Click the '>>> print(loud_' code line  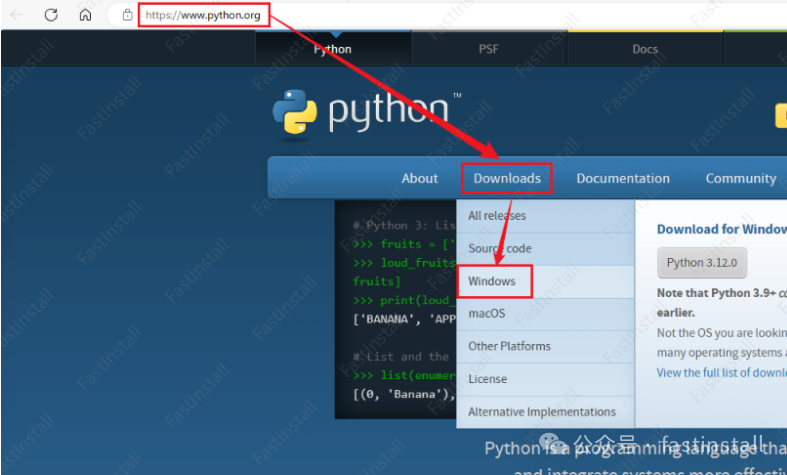click(404, 300)
